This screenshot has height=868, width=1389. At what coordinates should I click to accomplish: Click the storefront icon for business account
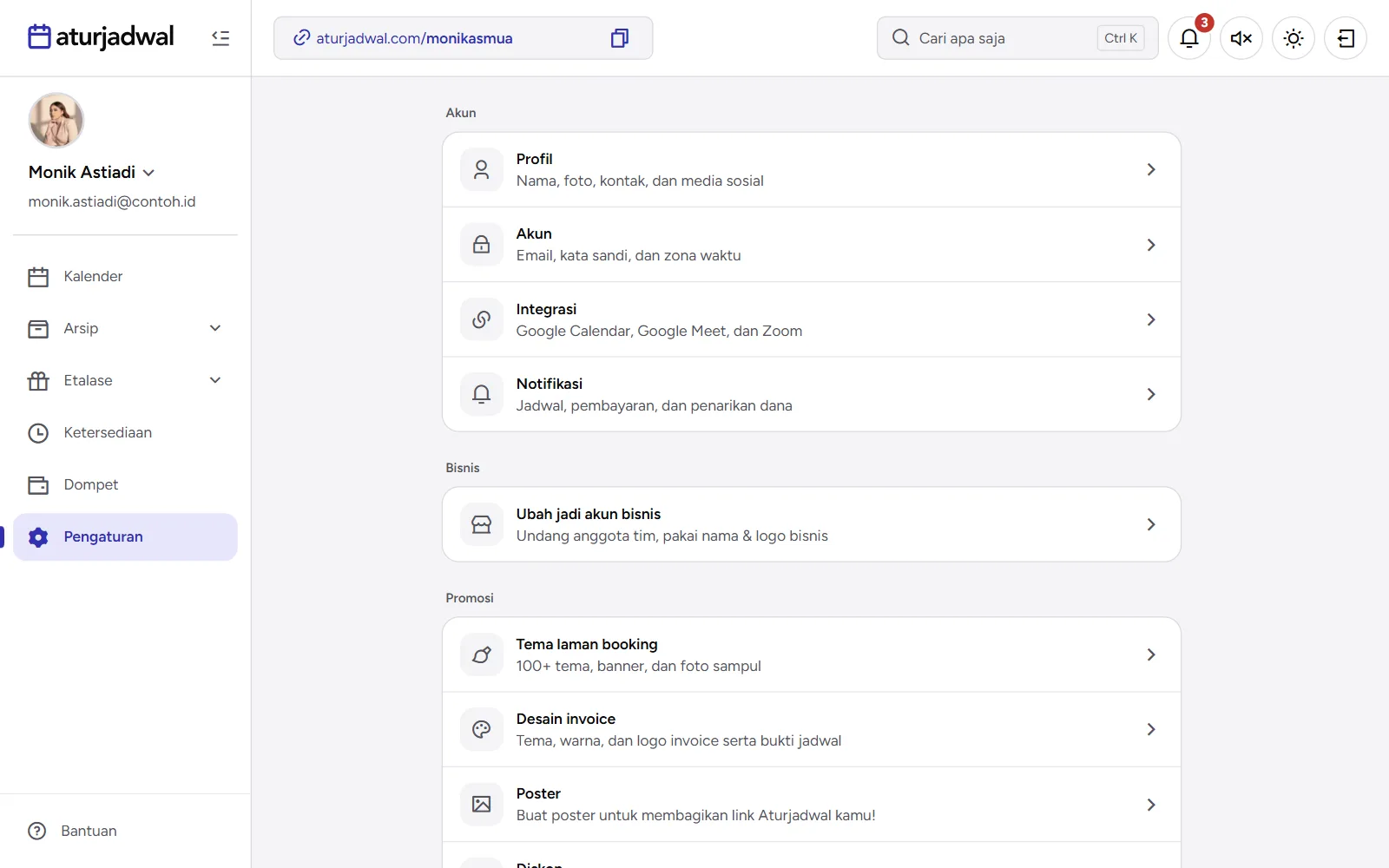tap(482, 524)
